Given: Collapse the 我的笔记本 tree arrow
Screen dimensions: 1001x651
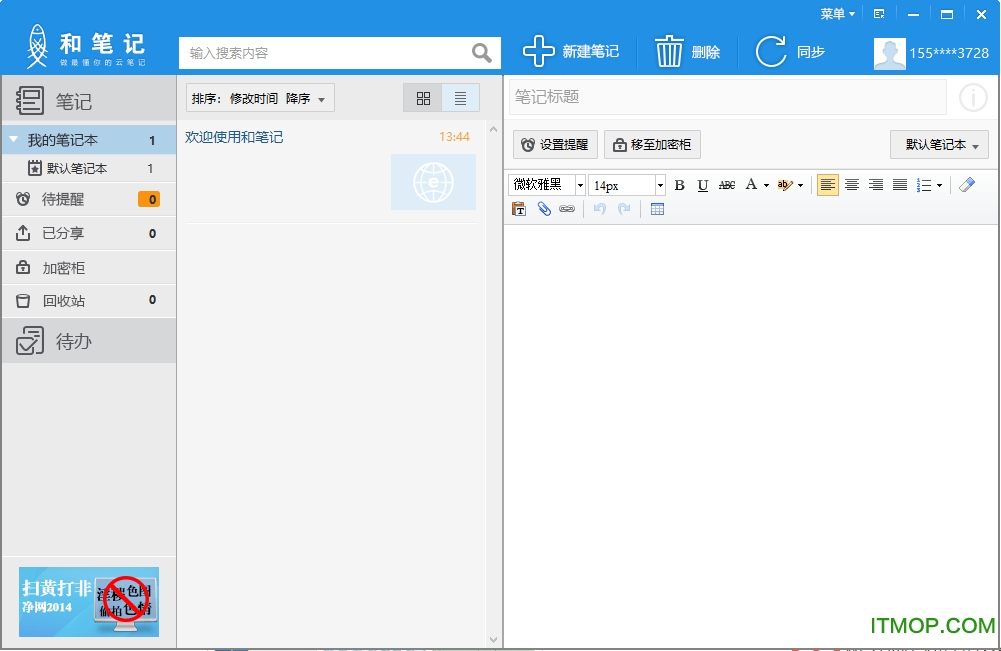Looking at the screenshot, I should [13, 139].
